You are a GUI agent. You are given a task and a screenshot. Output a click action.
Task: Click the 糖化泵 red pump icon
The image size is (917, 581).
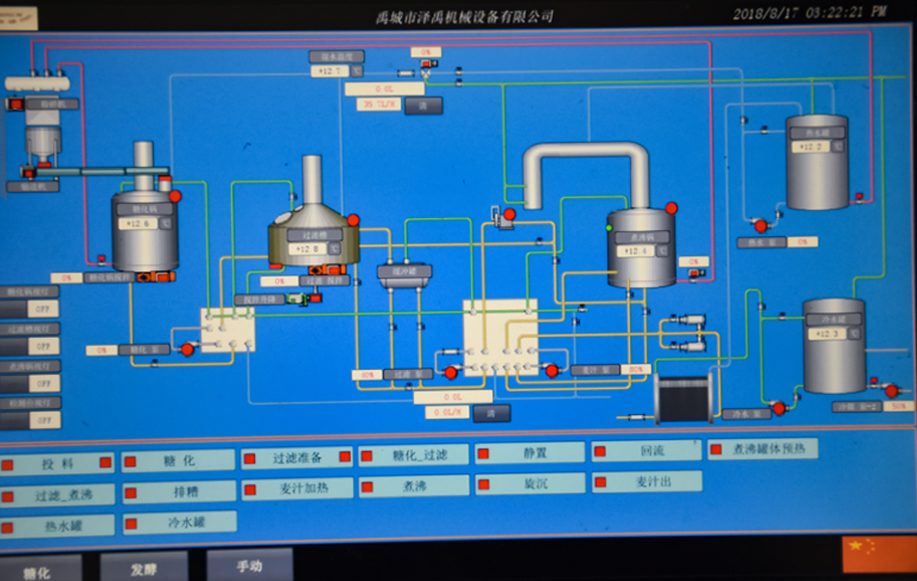pyautogui.click(x=187, y=350)
